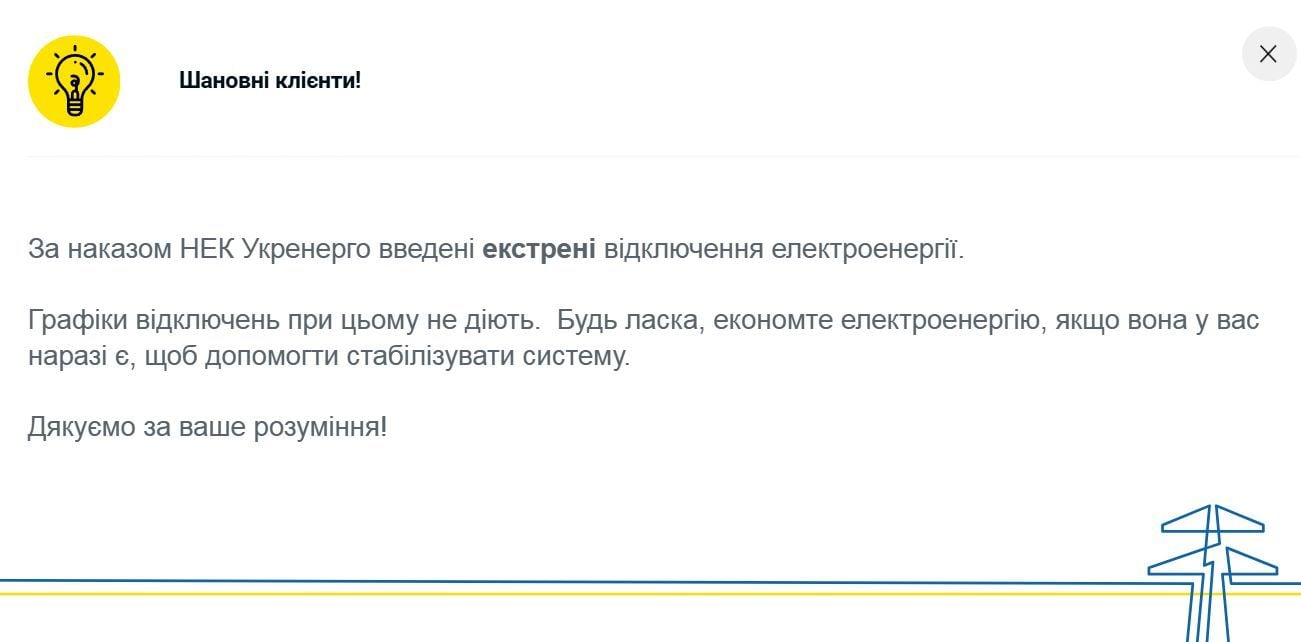
Task: Click the phrase "стабілізувати систему"
Action: [502, 357]
